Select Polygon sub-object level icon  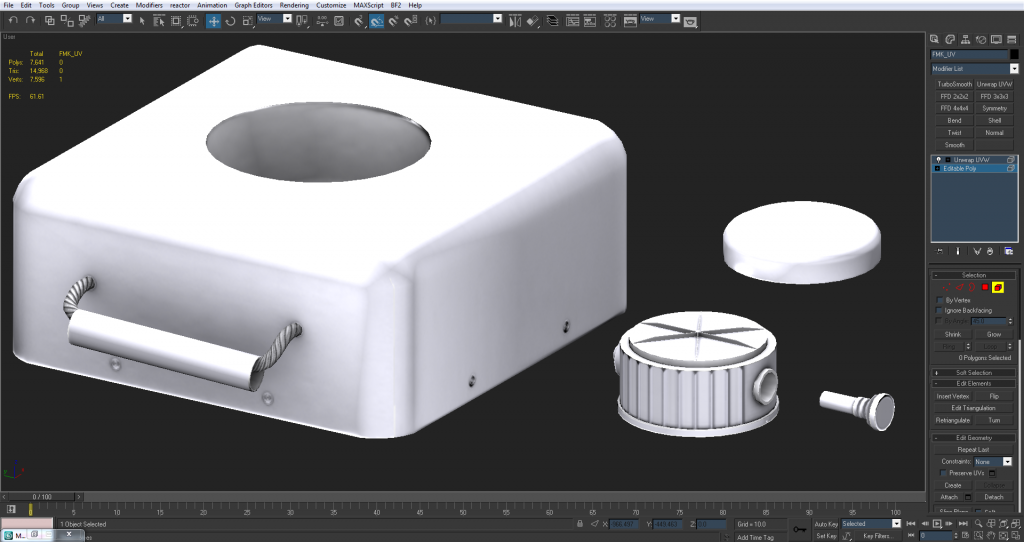[x=984, y=288]
